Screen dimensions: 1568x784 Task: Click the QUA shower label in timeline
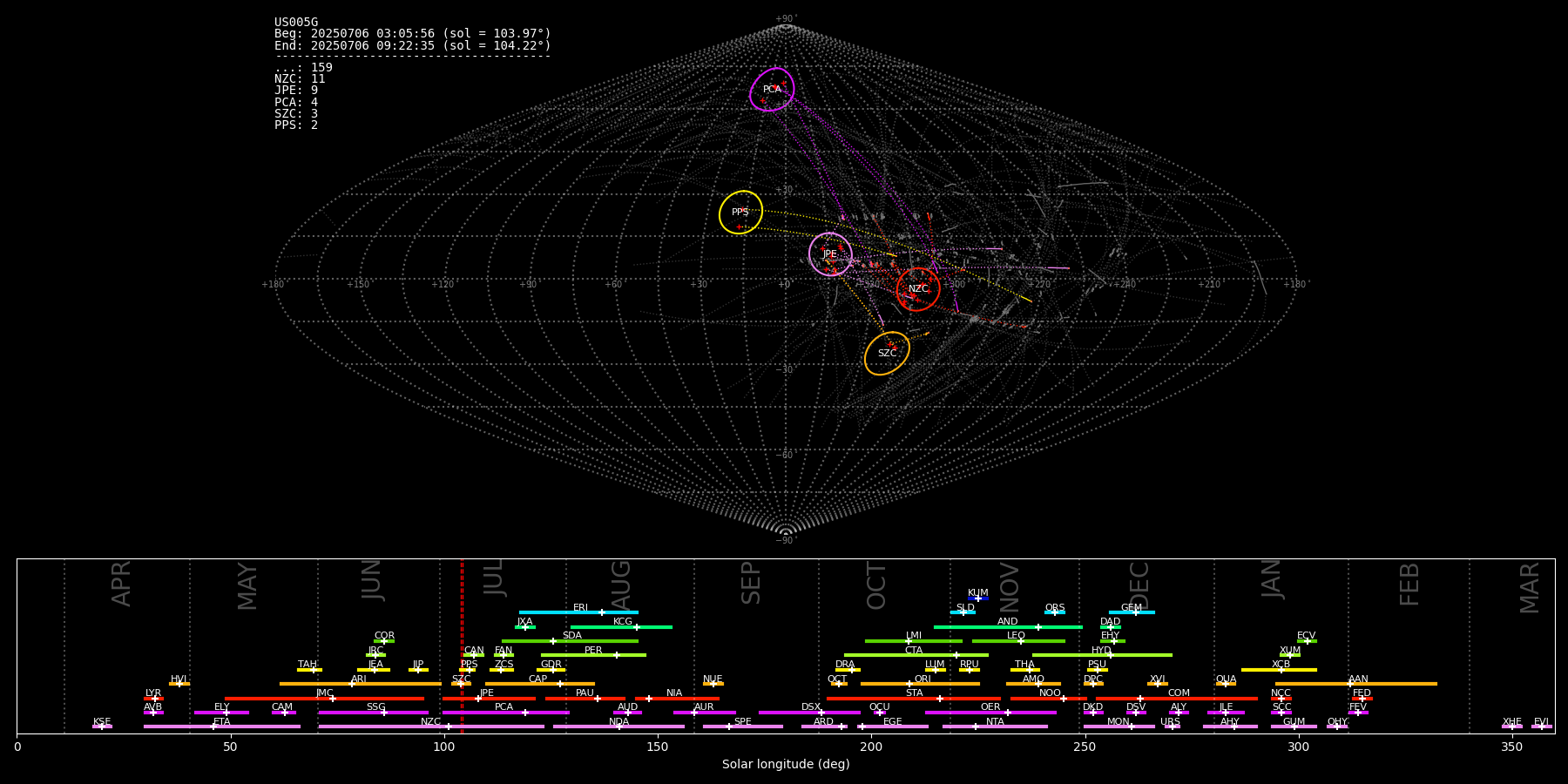[1226, 679]
